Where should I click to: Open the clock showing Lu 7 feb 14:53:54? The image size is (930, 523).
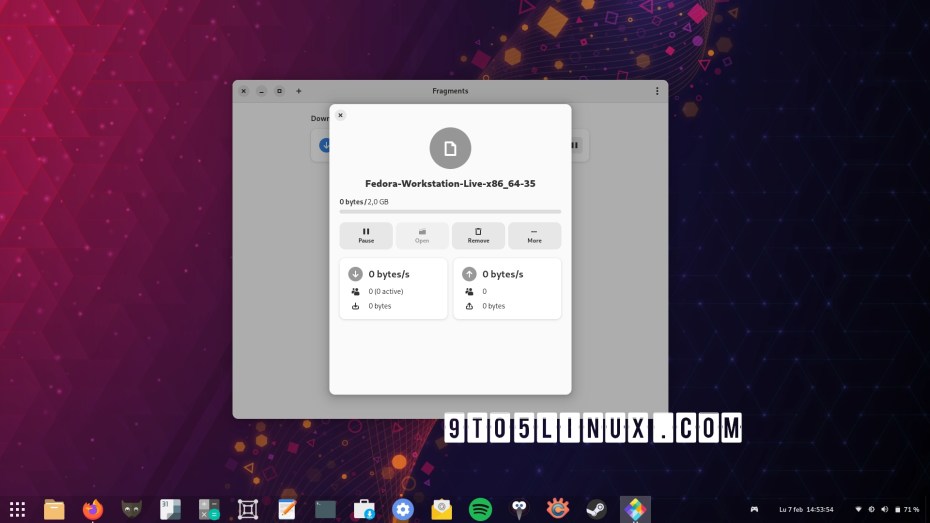pyautogui.click(x=806, y=509)
